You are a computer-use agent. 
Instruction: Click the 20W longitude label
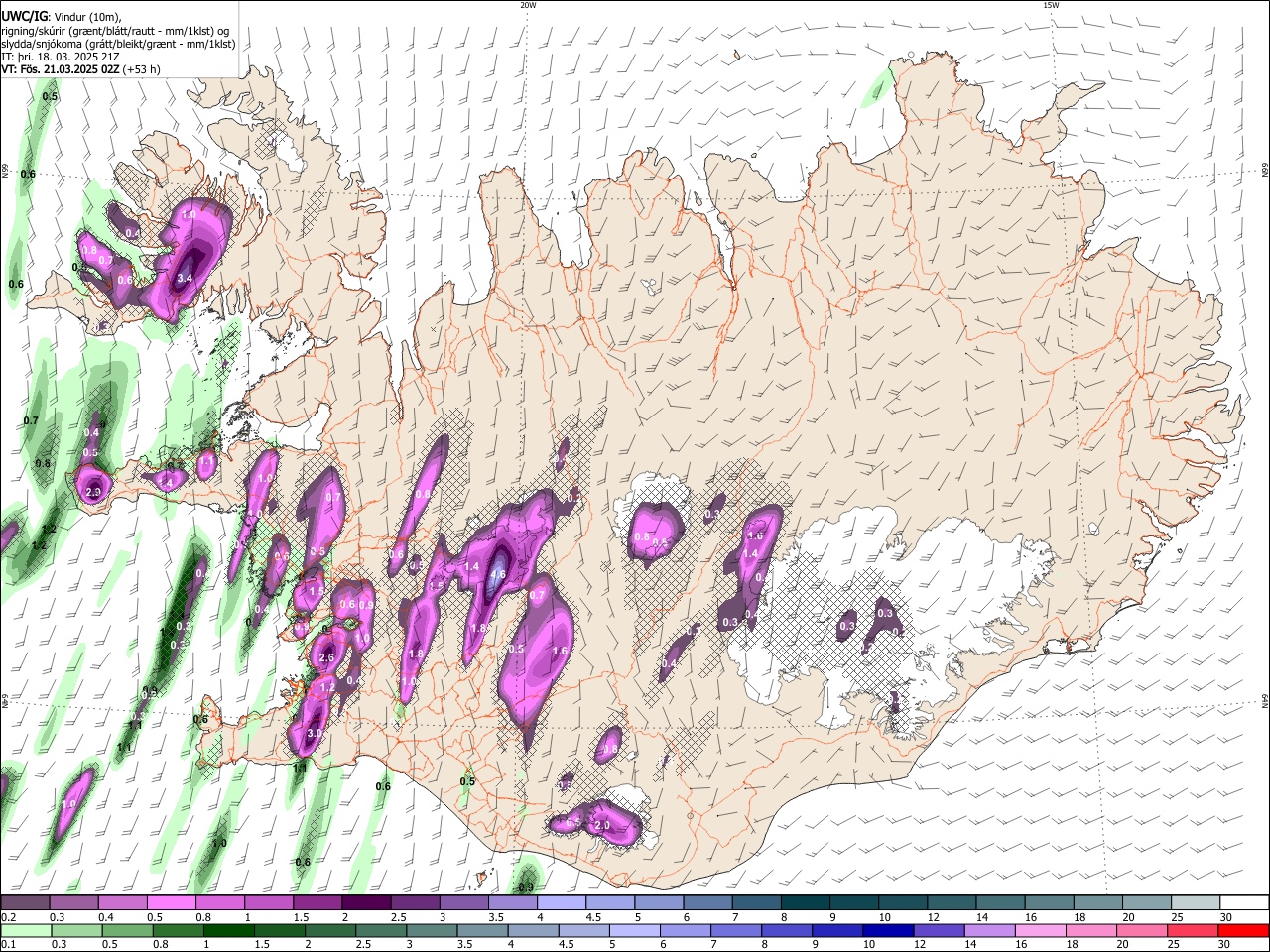528,5
